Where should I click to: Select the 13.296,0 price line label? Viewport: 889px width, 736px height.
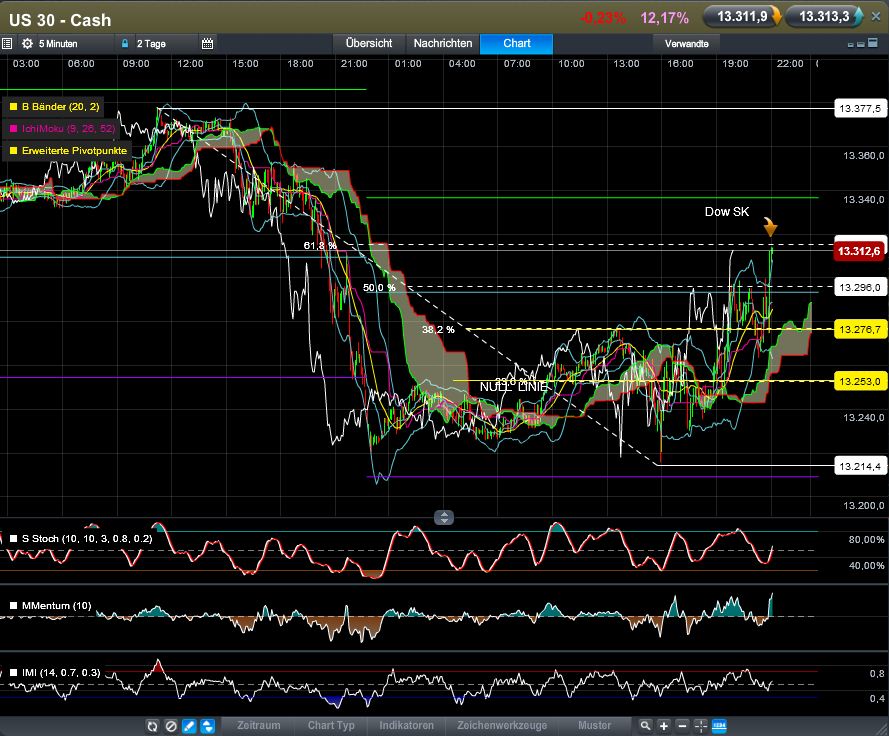point(860,287)
